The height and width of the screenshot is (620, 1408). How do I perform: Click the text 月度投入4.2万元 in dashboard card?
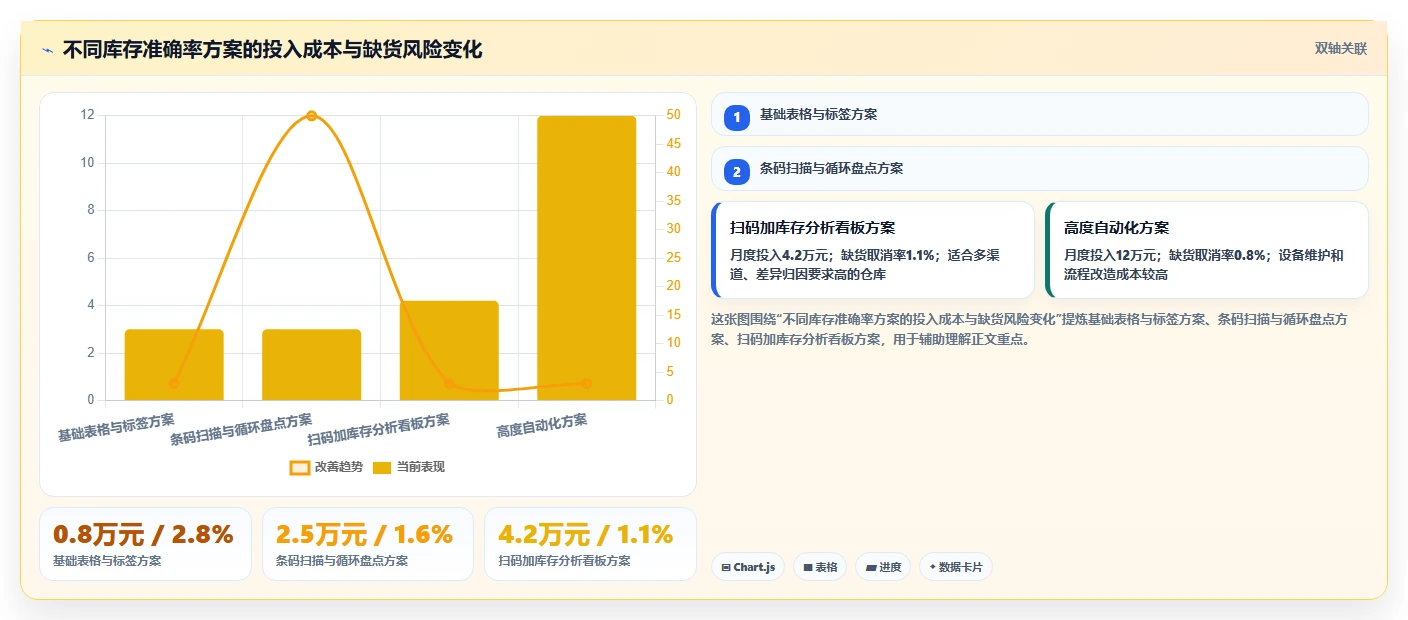tap(781, 255)
